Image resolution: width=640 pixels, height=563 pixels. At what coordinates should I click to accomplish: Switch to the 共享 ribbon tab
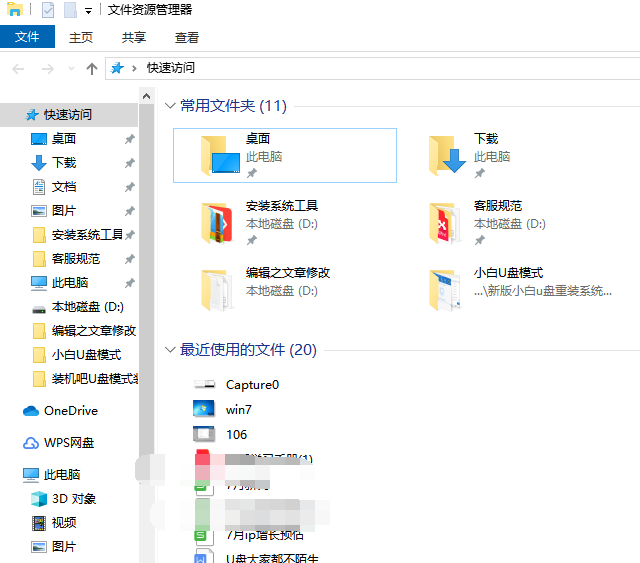(134, 37)
